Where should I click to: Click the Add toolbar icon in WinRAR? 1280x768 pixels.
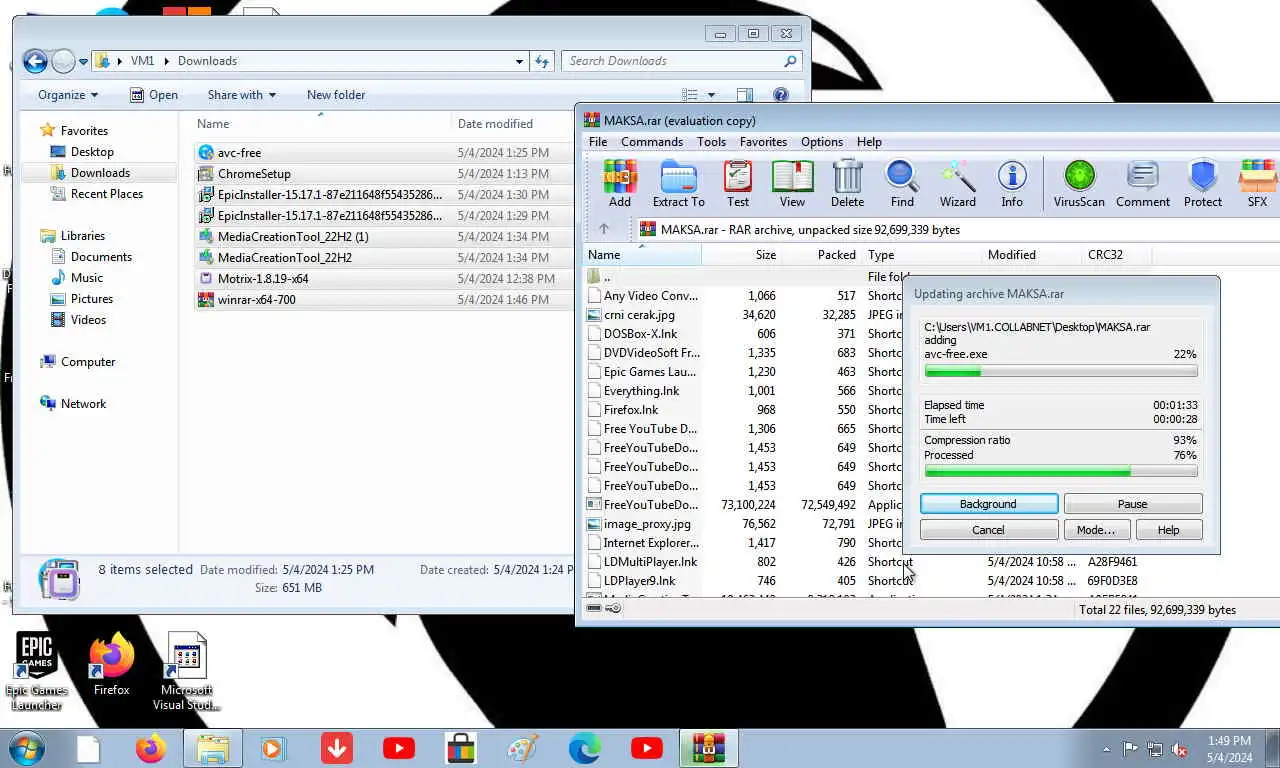620,183
